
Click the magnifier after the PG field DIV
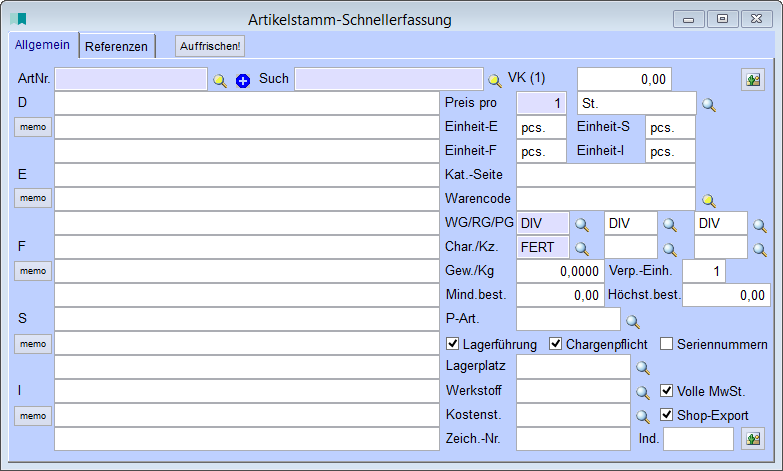(760, 226)
